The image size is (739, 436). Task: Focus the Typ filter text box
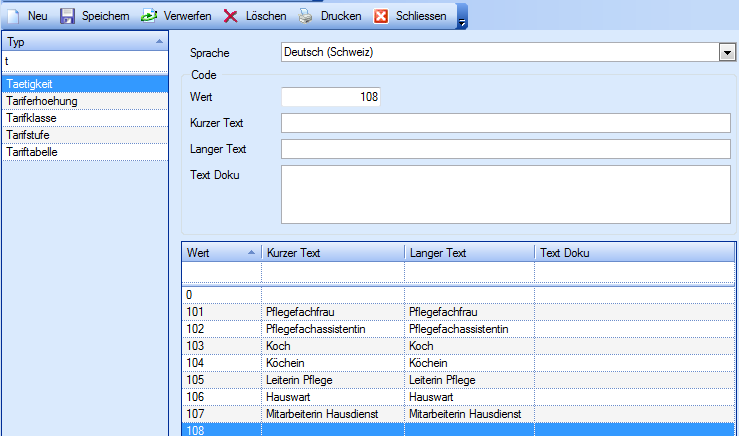(84, 62)
